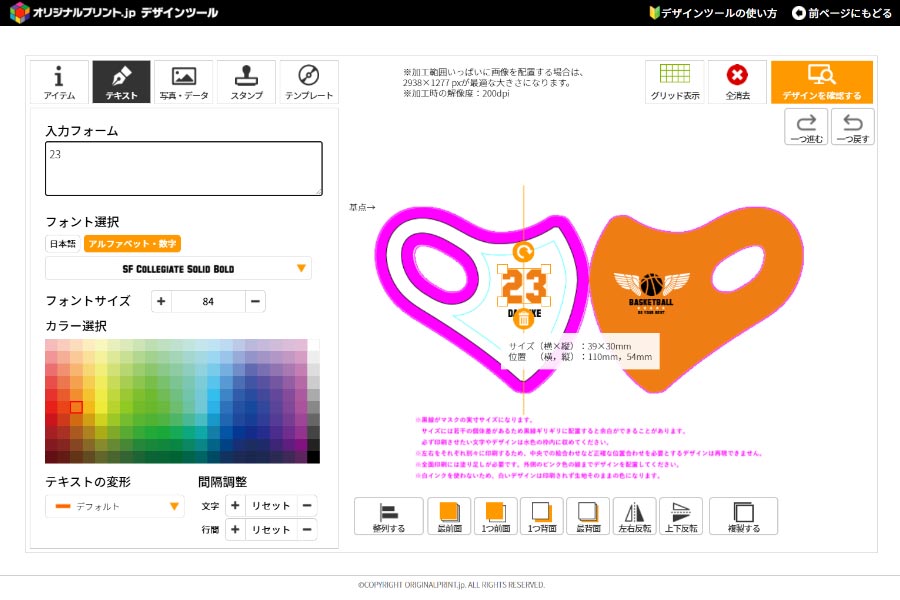Click the 入力フォーム text box
Viewport: 900px width, 600px height.
[184, 168]
